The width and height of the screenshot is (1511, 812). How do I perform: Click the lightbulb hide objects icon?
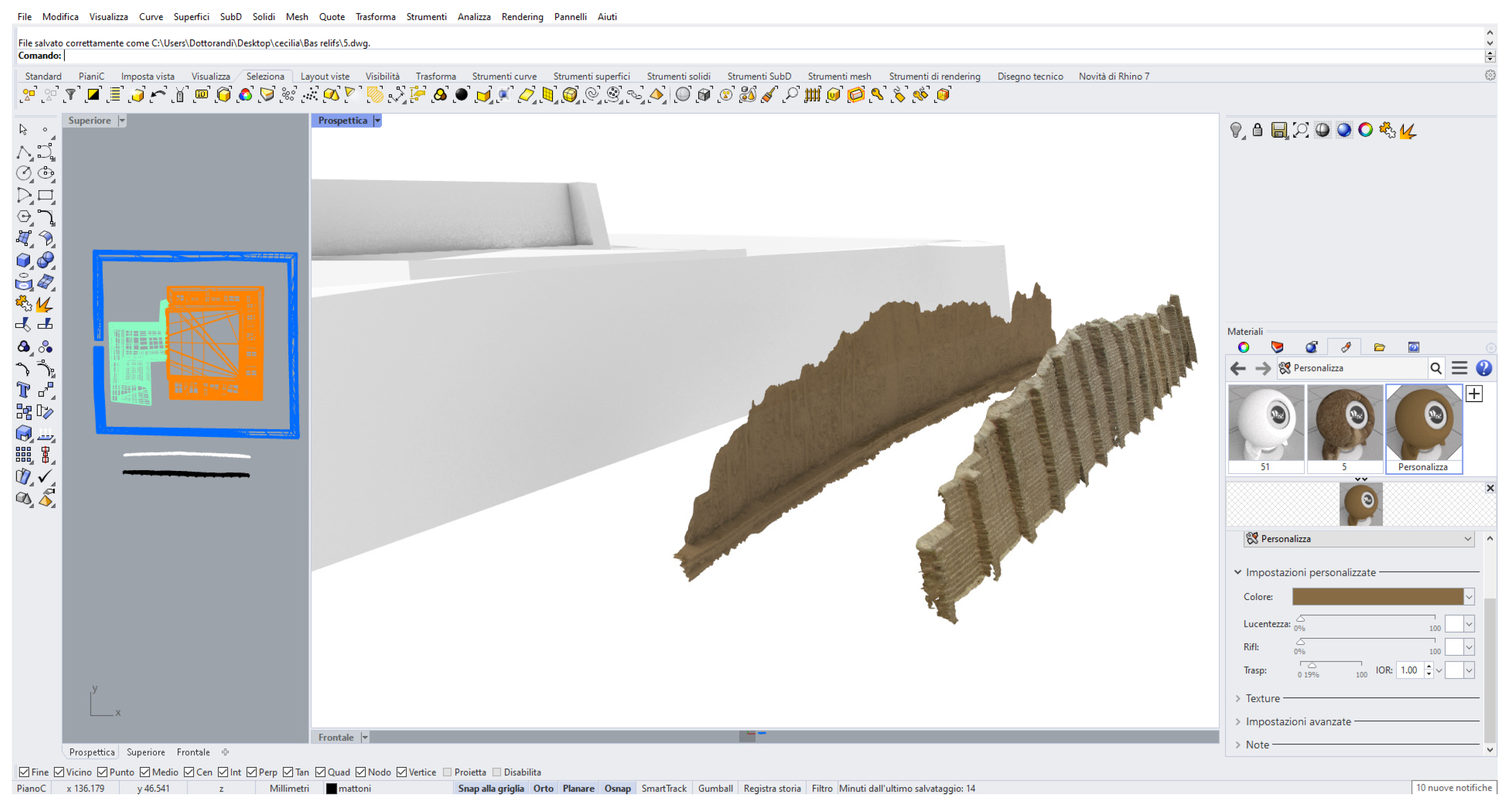[x=1236, y=129]
